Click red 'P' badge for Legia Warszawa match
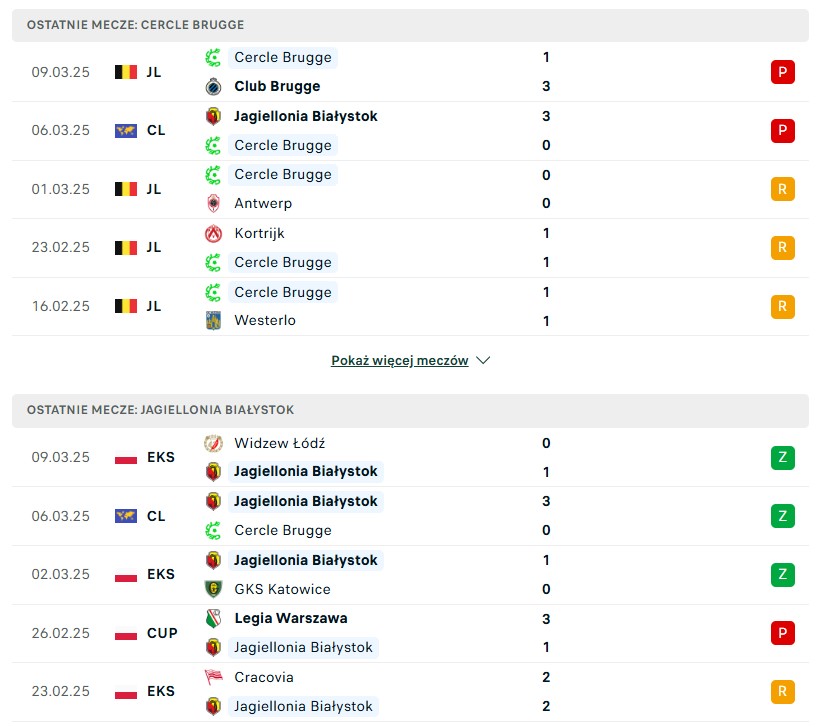816x727 pixels. tap(783, 633)
